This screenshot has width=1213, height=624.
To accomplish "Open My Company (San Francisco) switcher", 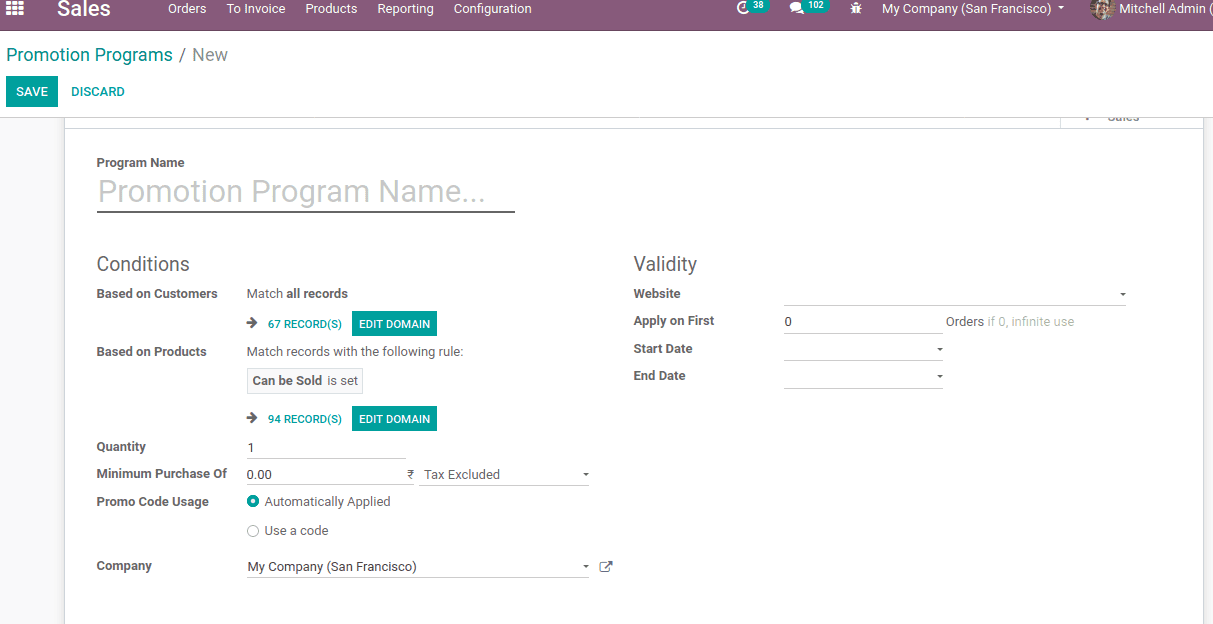I will [973, 9].
